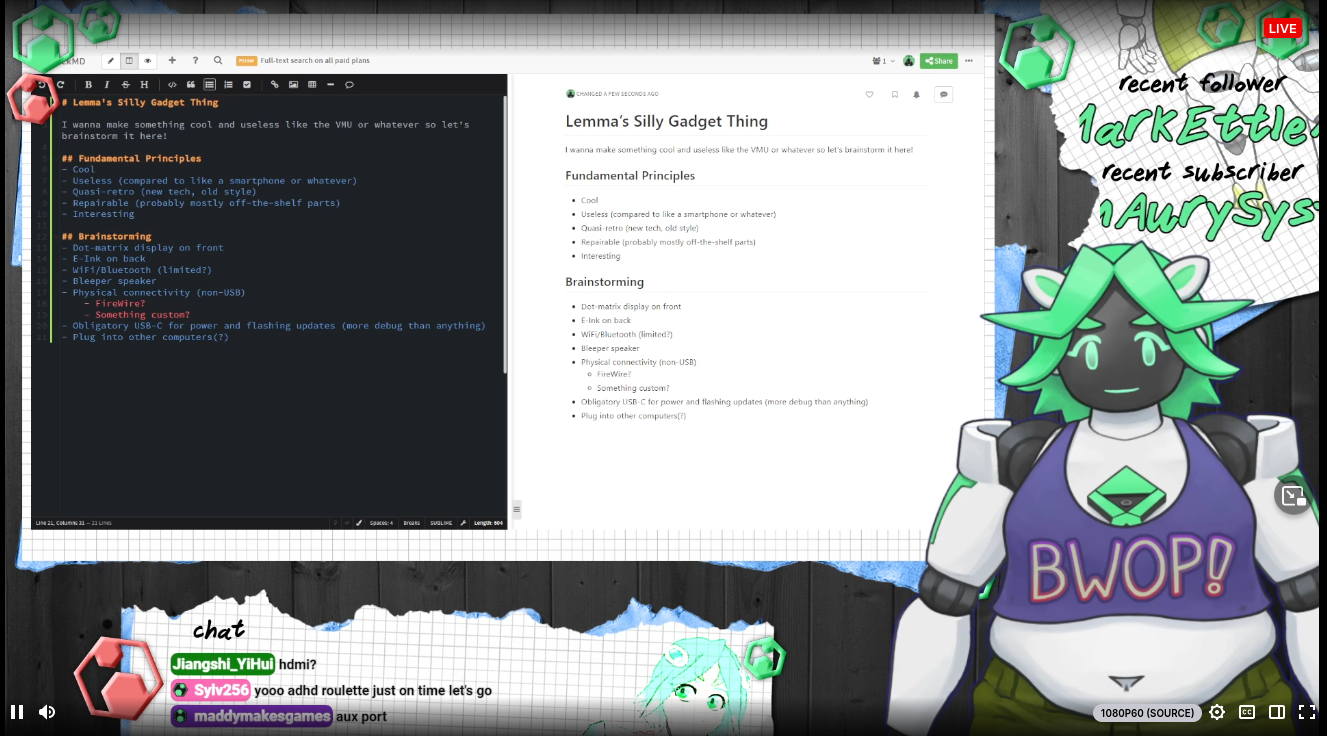This screenshot has height=736, width=1327.
Task: Click the SUBLIME keymap selector in status bar
Action: click(x=441, y=523)
